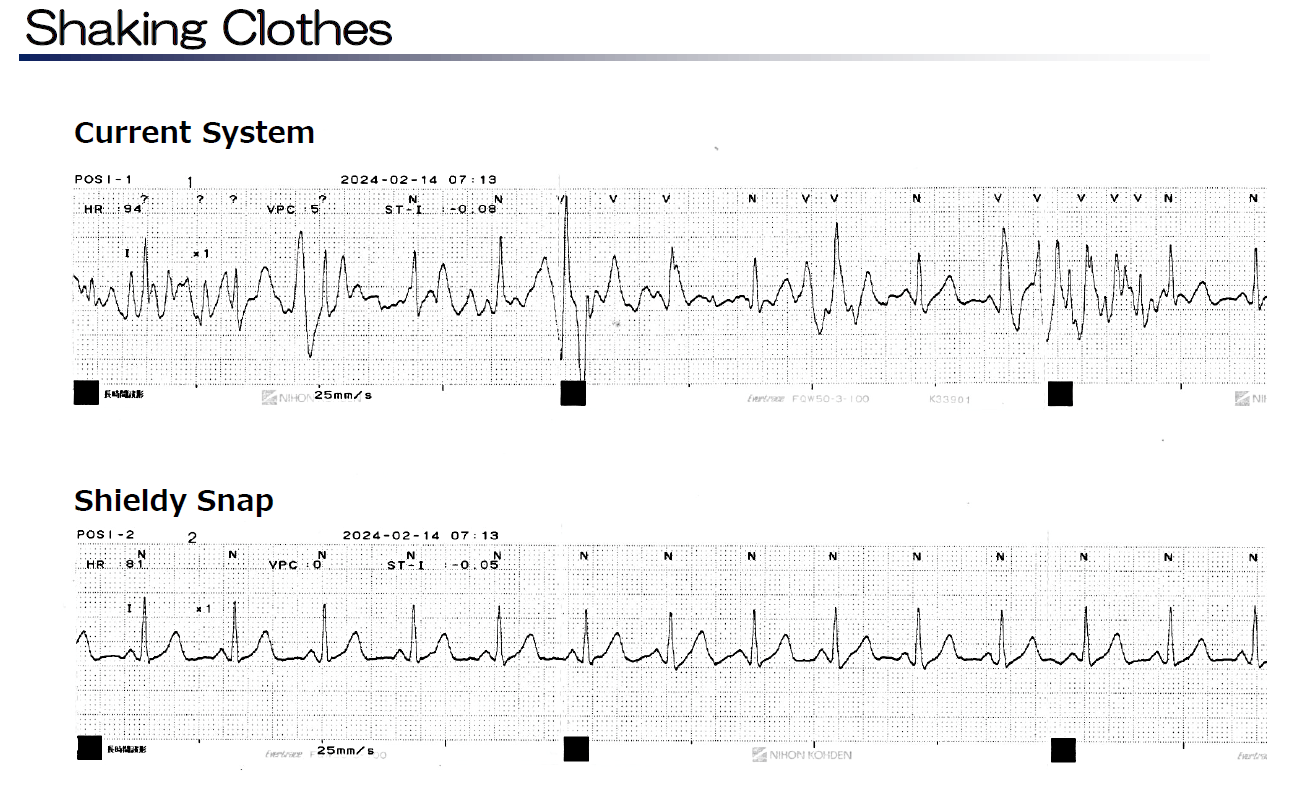Click leftmost black square under Shieldy Snap strip
The image size is (1312, 787).
[90, 748]
